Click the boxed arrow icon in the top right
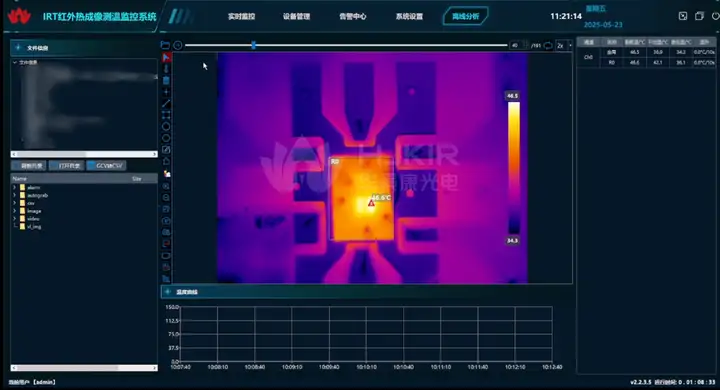 pyautogui.click(x=683, y=16)
